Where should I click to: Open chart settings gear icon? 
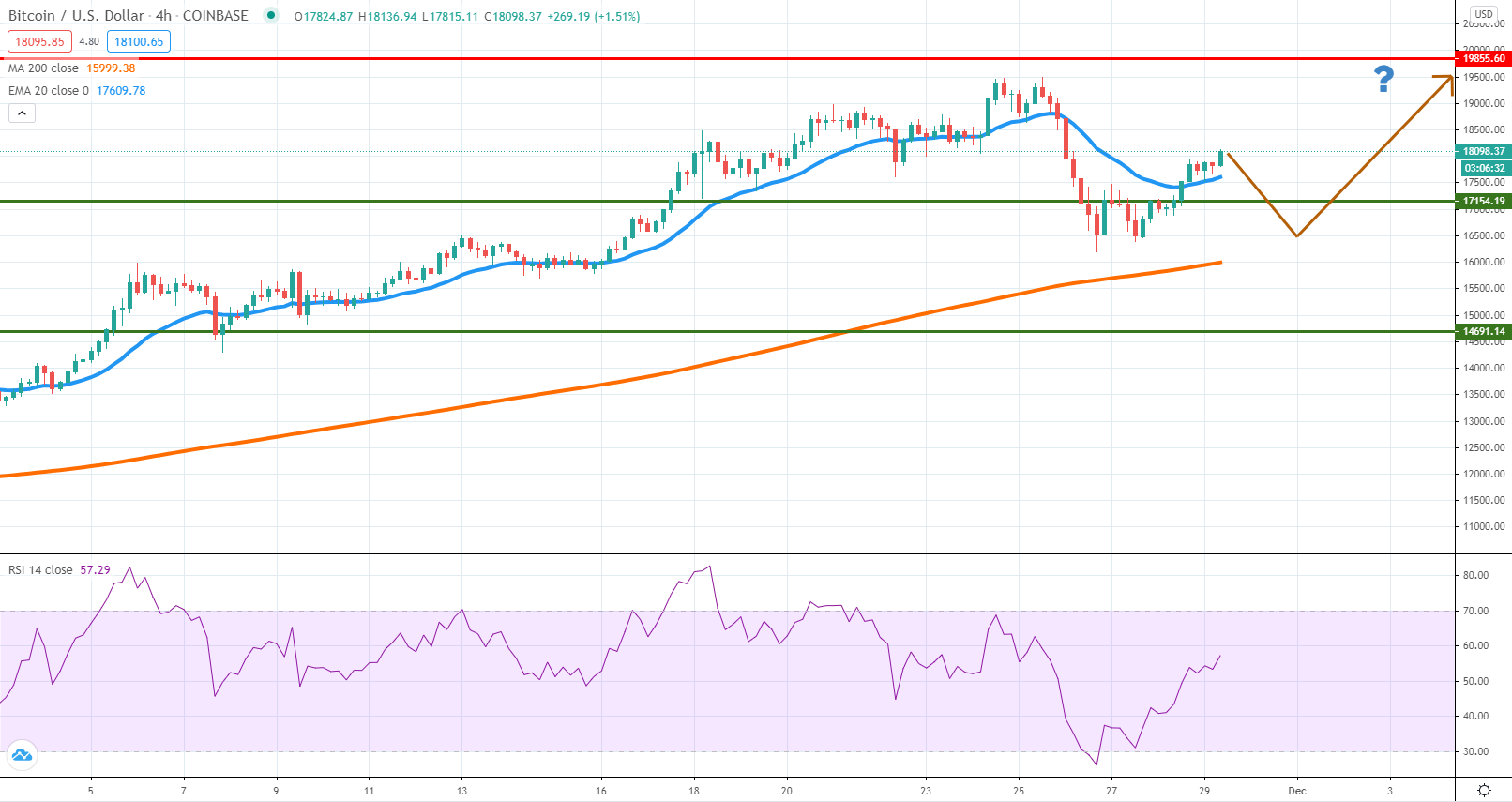tap(1484, 791)
